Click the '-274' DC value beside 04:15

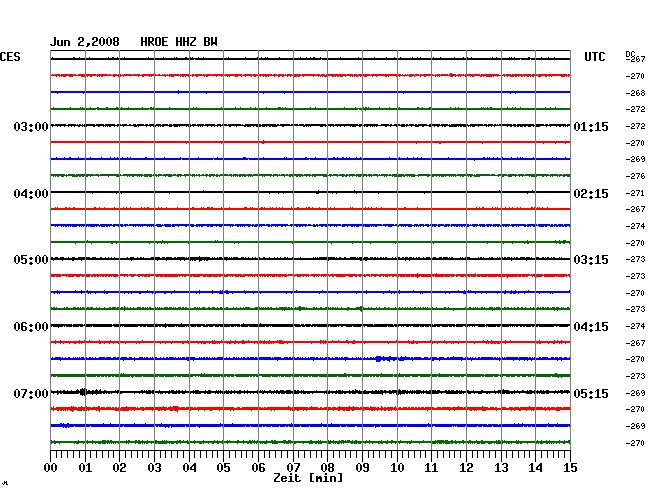coord(635,326)
